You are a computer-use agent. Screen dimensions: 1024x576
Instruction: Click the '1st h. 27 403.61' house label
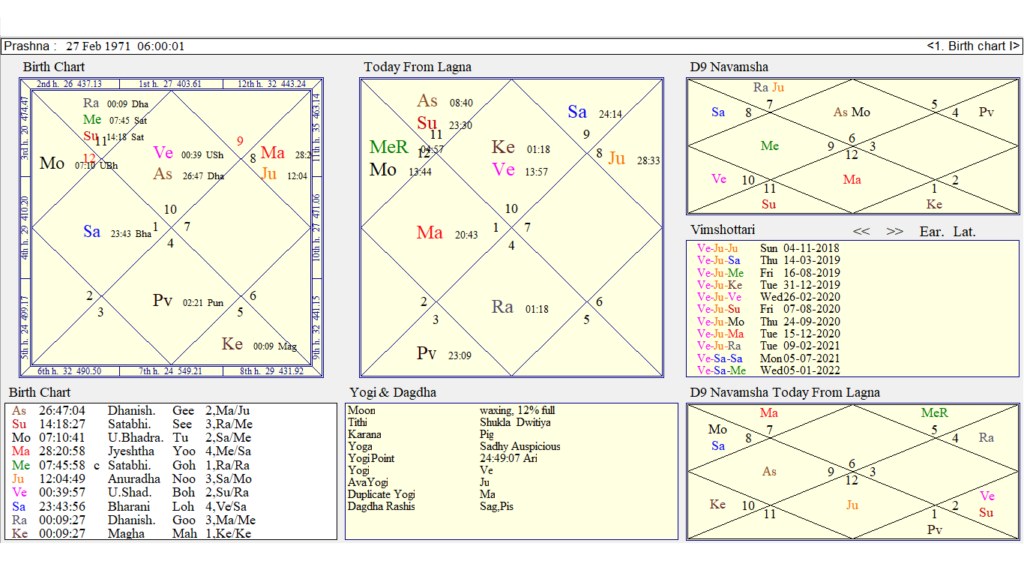point(170,84)
